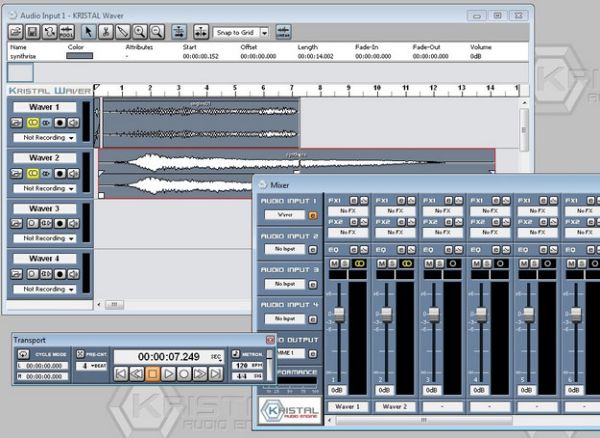The image size is (600, 438).
Task: Click the crossfade/split icon beside the Snap to Grid box
Action: tap(201, 32)
